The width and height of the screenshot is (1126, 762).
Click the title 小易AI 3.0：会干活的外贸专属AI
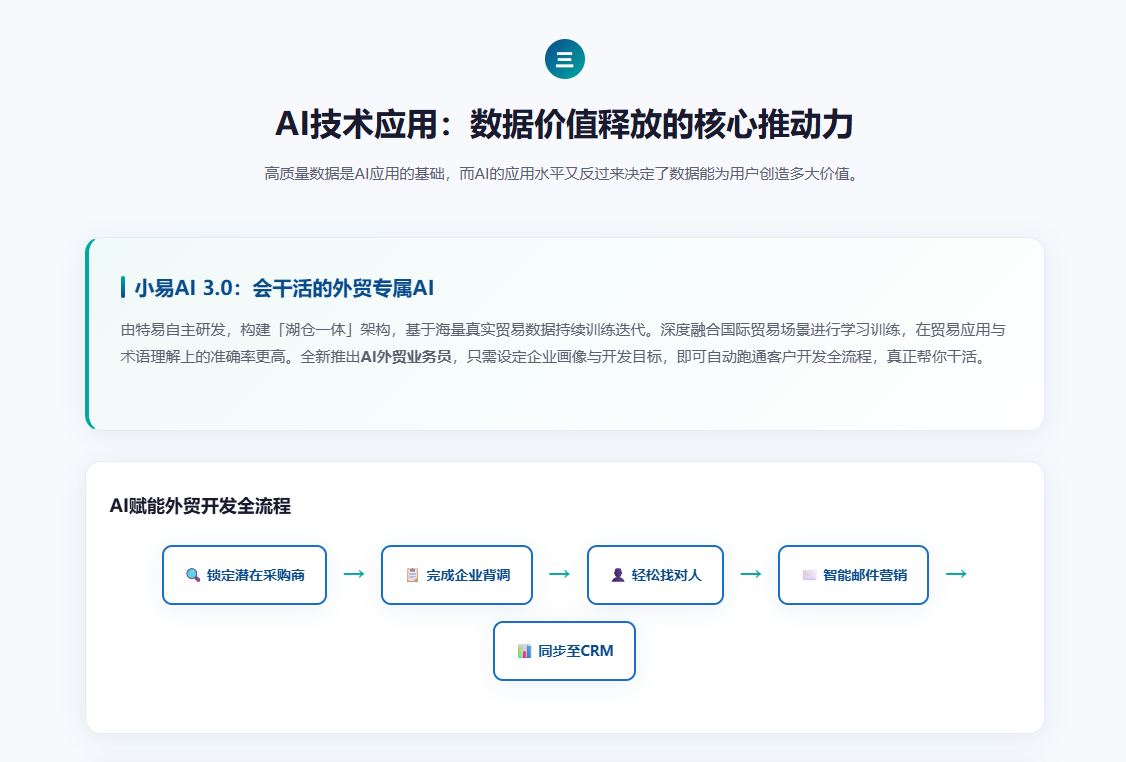(284, 288)
